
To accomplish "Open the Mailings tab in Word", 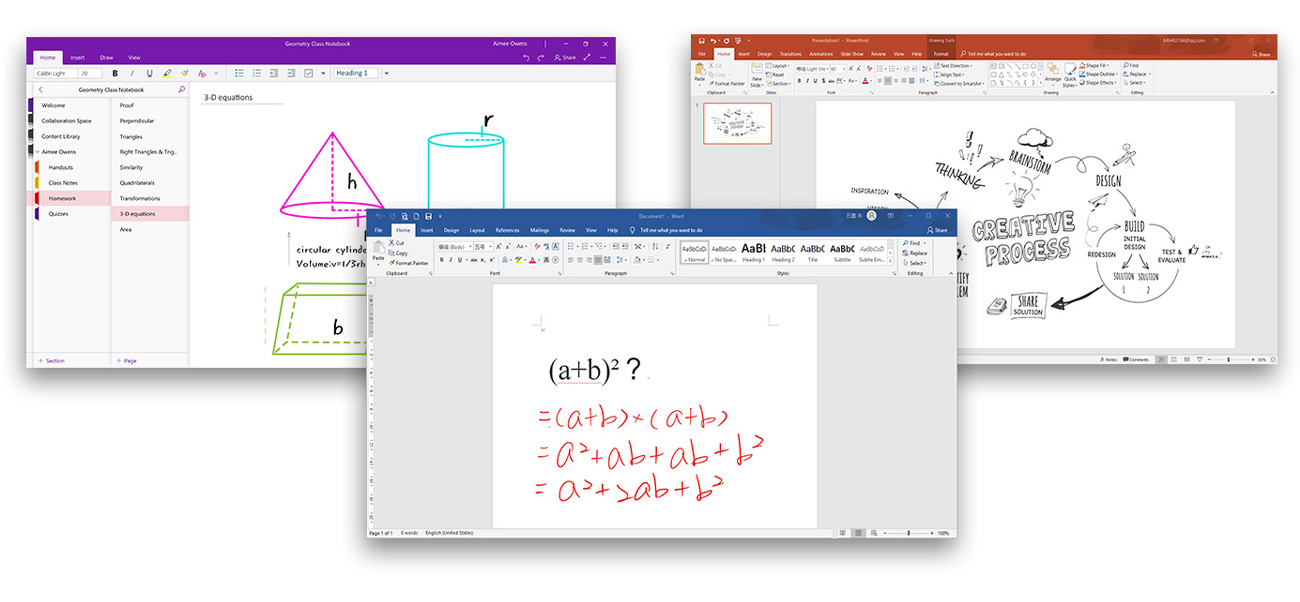I will pos(539,230).
